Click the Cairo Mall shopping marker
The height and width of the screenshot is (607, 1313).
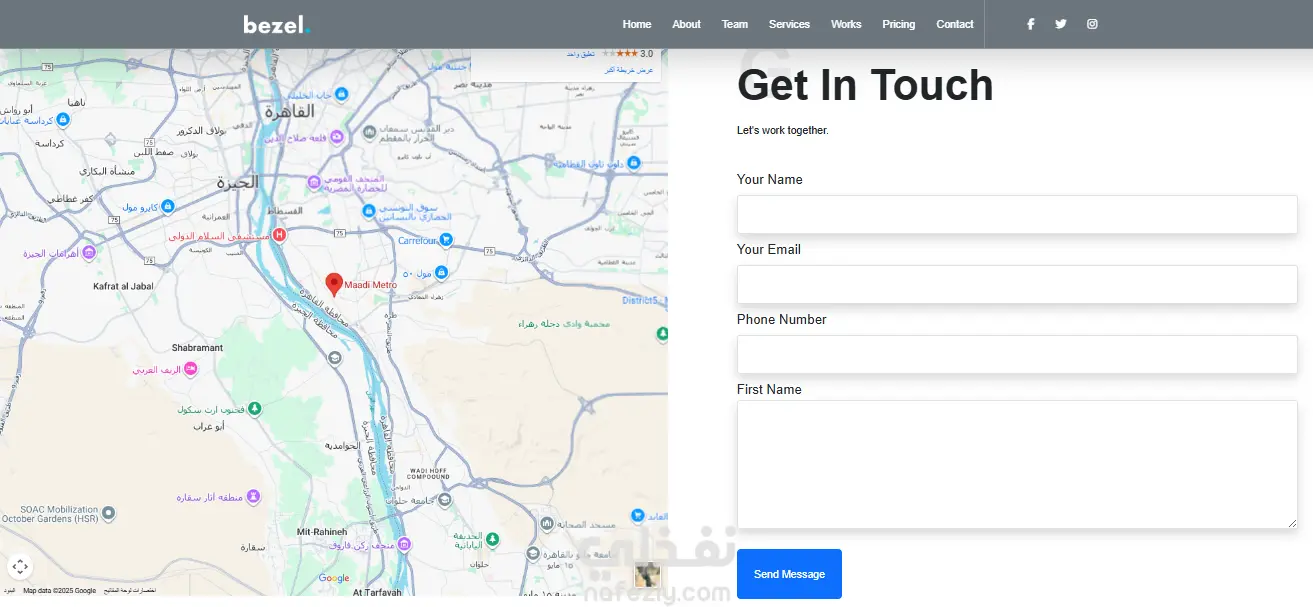point(167,206)
